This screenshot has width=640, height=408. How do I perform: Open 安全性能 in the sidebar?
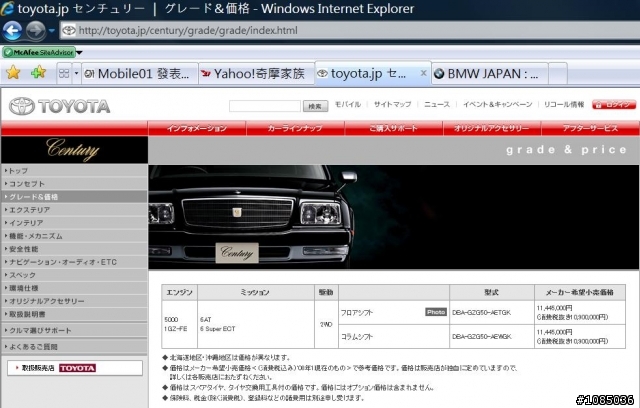74,249
